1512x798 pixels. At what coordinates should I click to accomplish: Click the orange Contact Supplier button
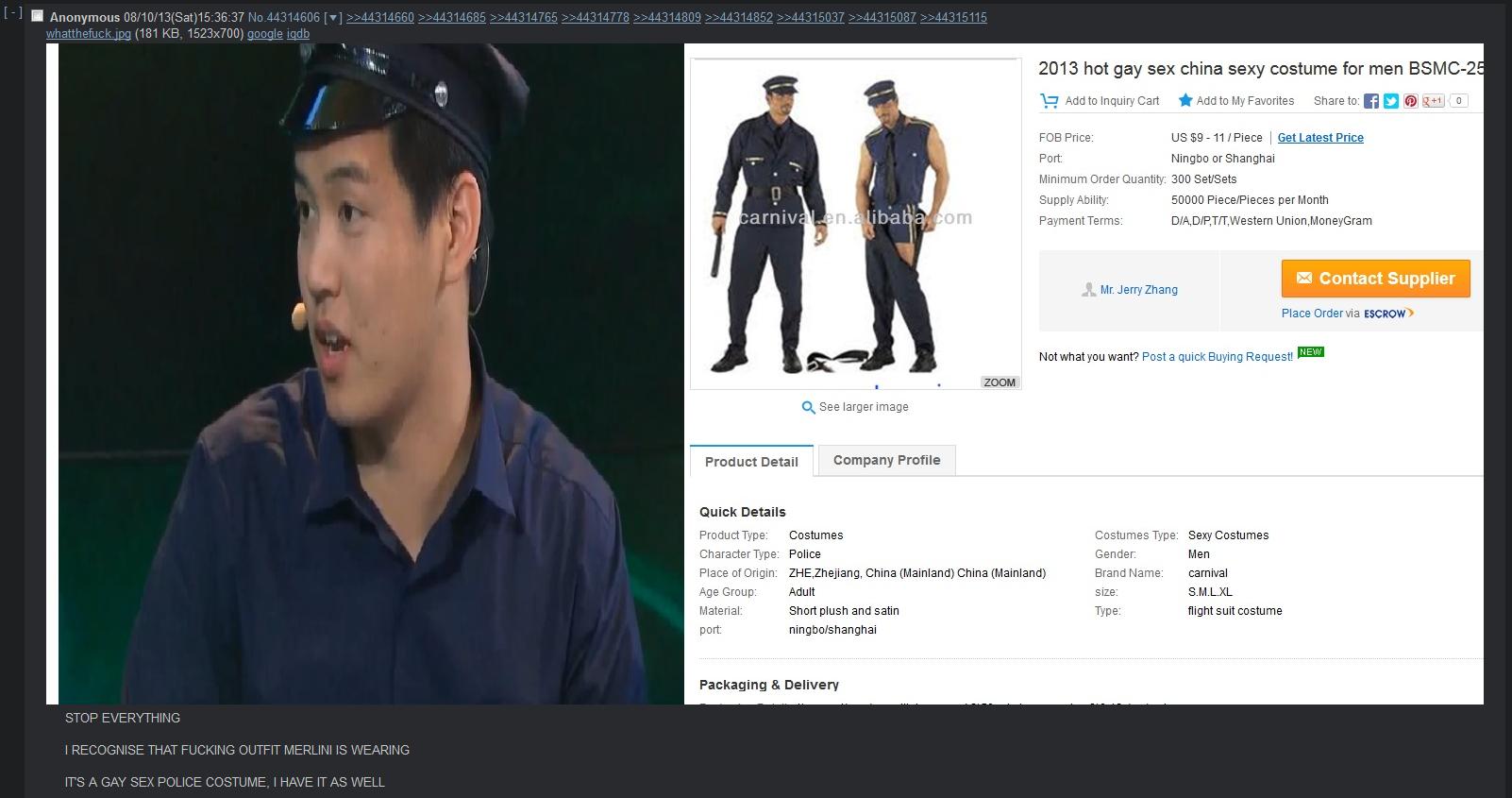[1375, 279]
